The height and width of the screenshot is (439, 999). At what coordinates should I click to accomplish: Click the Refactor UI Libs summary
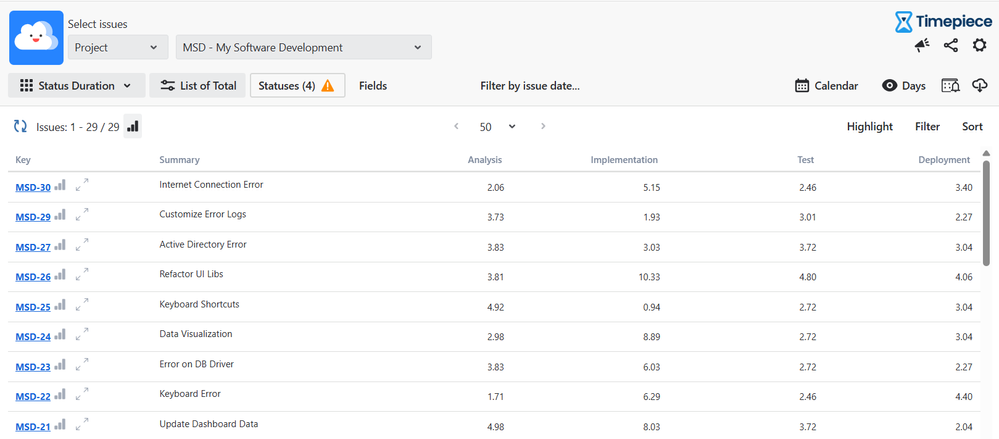point(191,274)
